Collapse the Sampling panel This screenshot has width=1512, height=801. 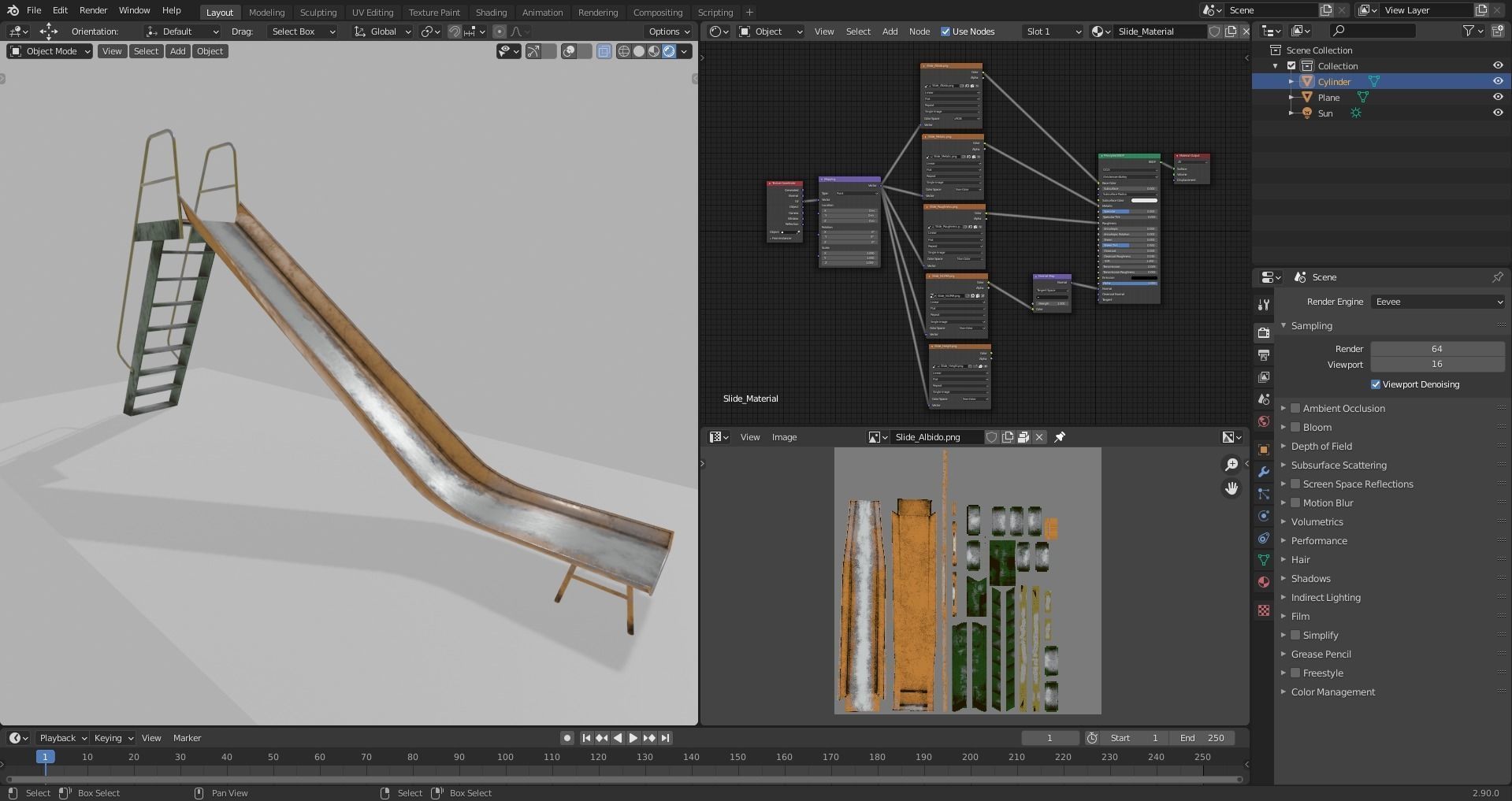[1284, 325]
